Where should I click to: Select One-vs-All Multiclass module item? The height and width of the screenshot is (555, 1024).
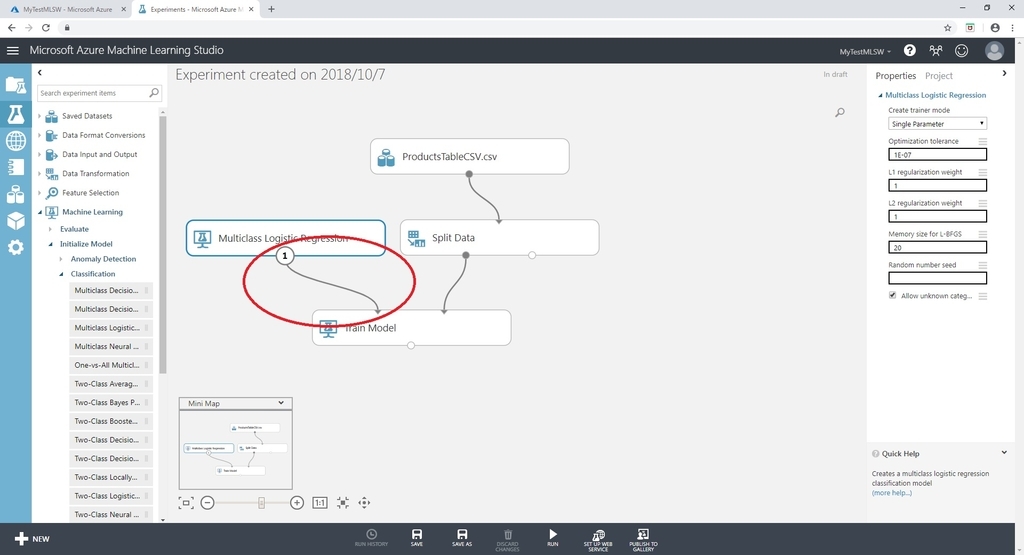tap(110, 365)
